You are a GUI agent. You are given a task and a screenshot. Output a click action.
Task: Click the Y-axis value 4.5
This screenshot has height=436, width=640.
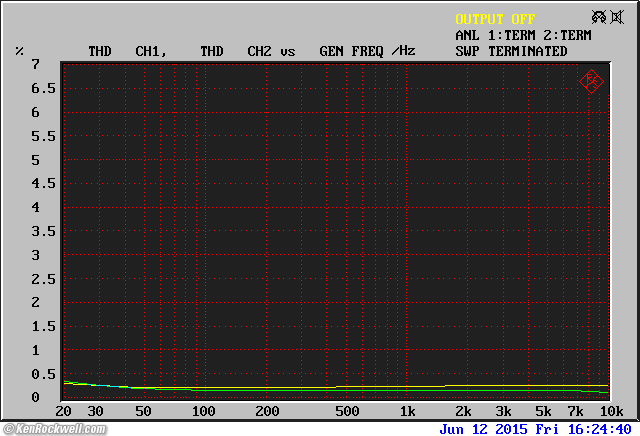click(x=43, y=184)
